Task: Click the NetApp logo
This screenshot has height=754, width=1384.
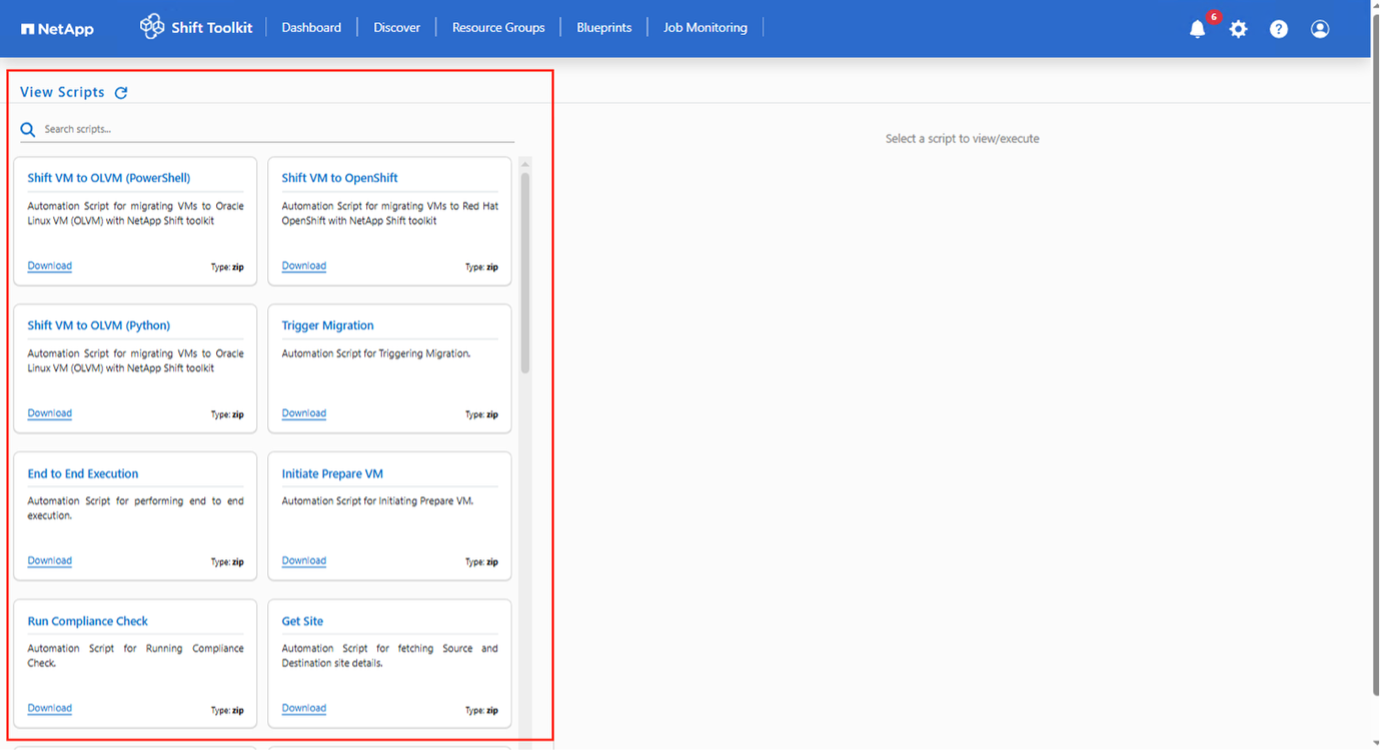Action: tap(58, 29)
